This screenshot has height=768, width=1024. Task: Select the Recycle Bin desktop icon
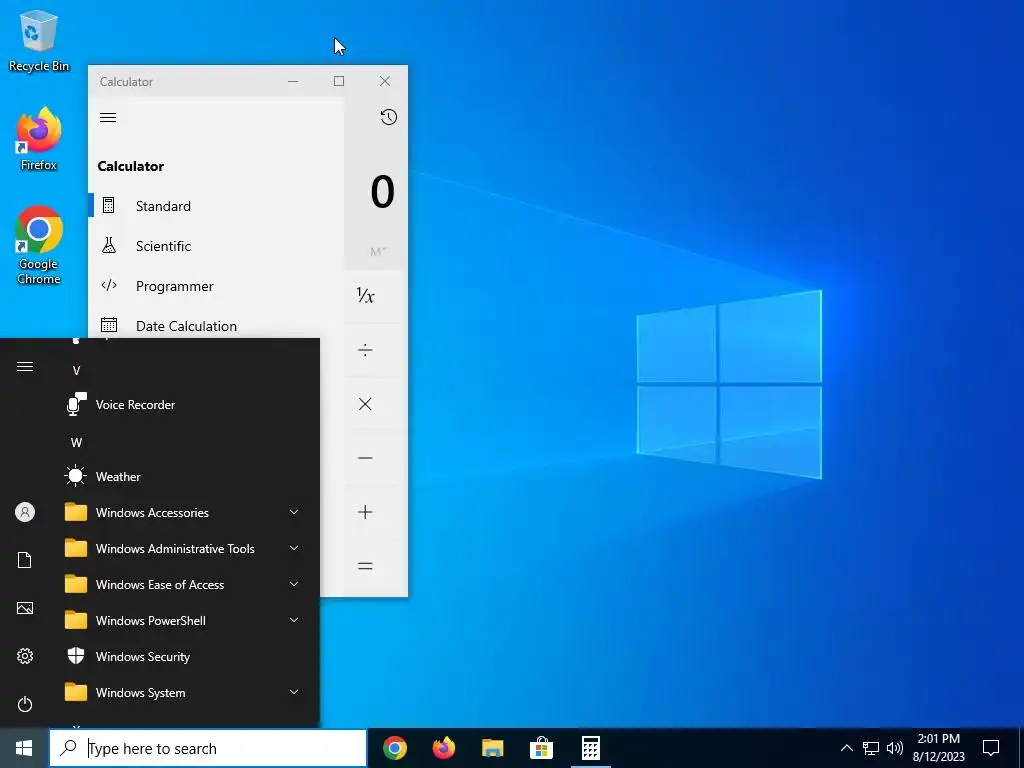[x=39, y=41]
